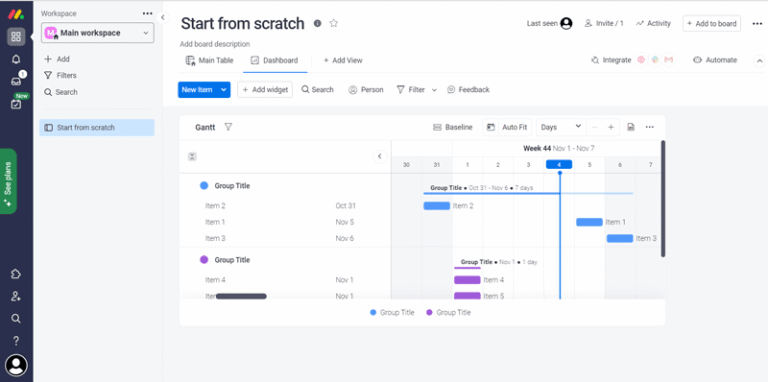This screenshot has height=382, width=768.
Task: Click the Item 2 Gantt bar
Action: coord(436,206)
